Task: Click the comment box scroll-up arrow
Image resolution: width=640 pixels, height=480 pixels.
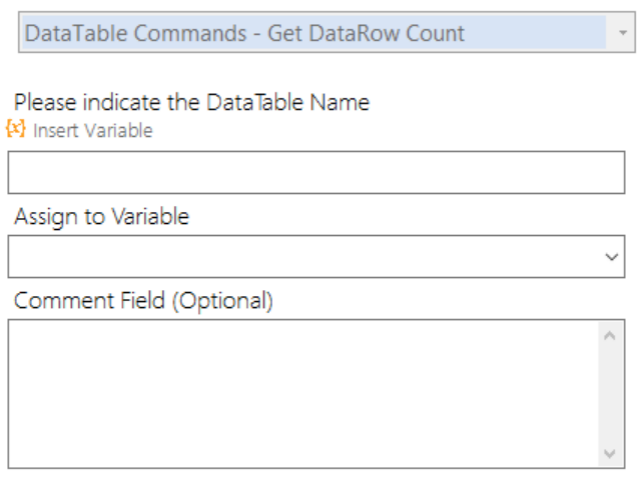Action: tap(610, 336)
